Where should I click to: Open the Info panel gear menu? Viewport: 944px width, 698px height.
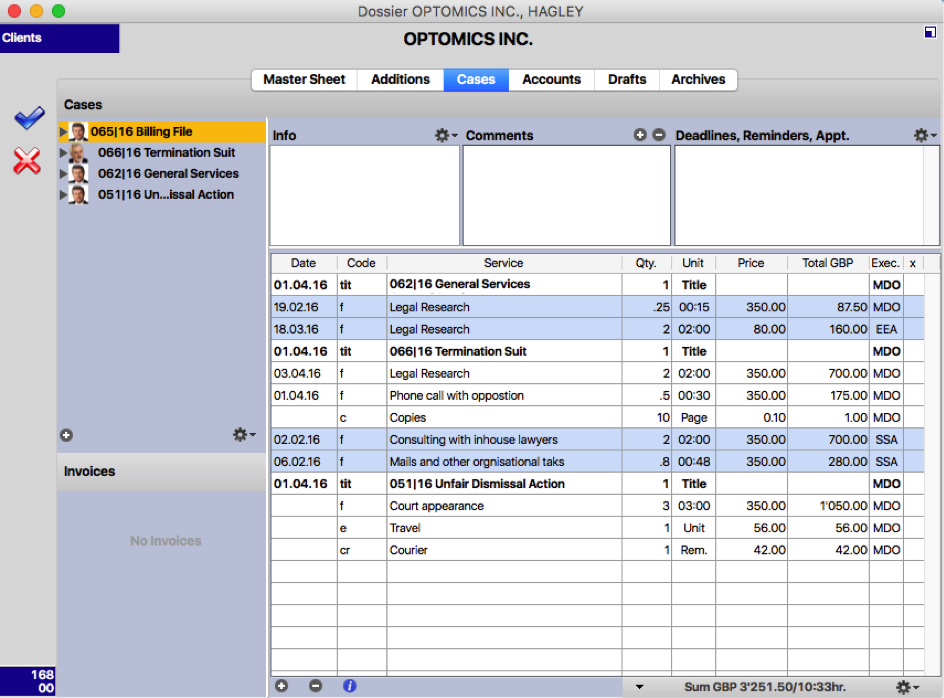tap(443, 135)
